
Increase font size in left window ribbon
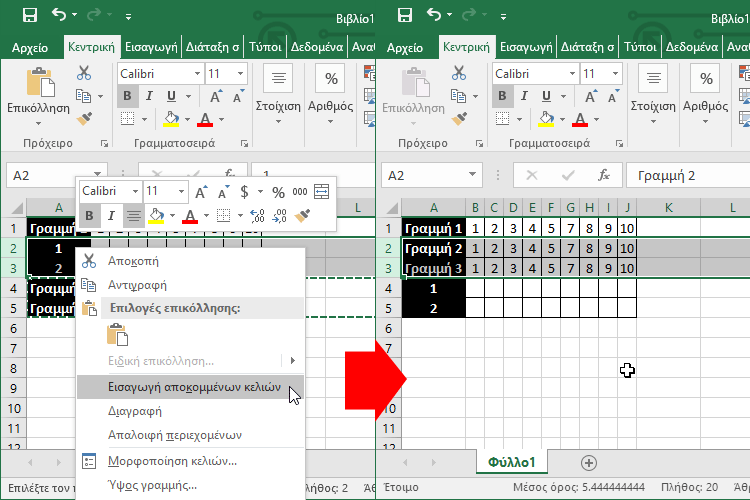pos(216,96)
